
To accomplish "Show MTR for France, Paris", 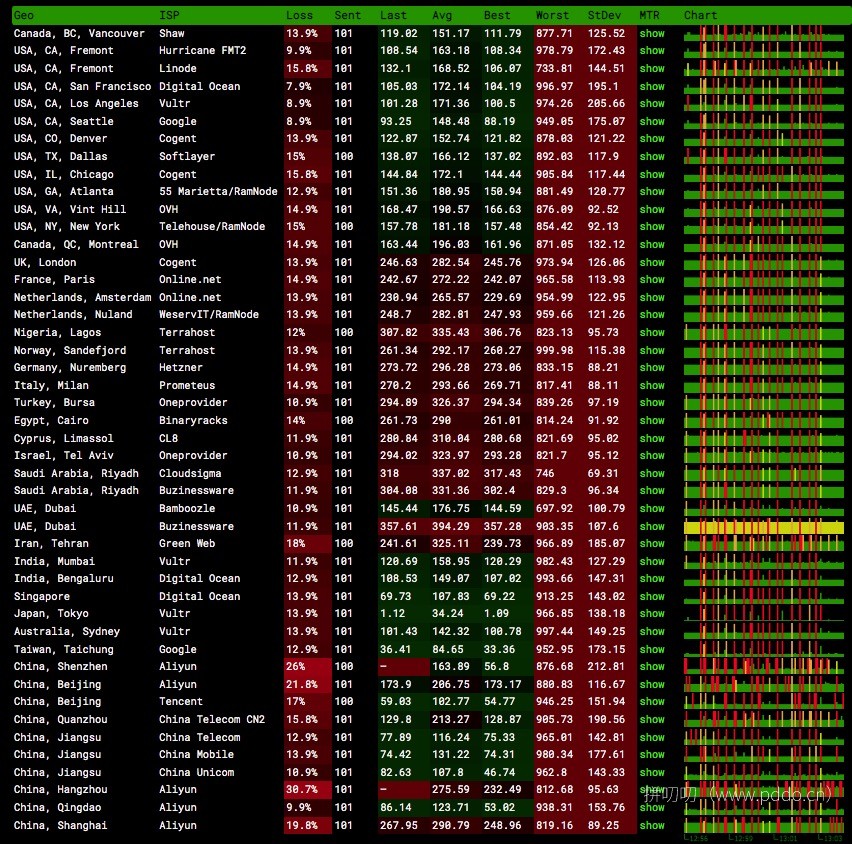I will pyautogui.click(x=652, y=279).
